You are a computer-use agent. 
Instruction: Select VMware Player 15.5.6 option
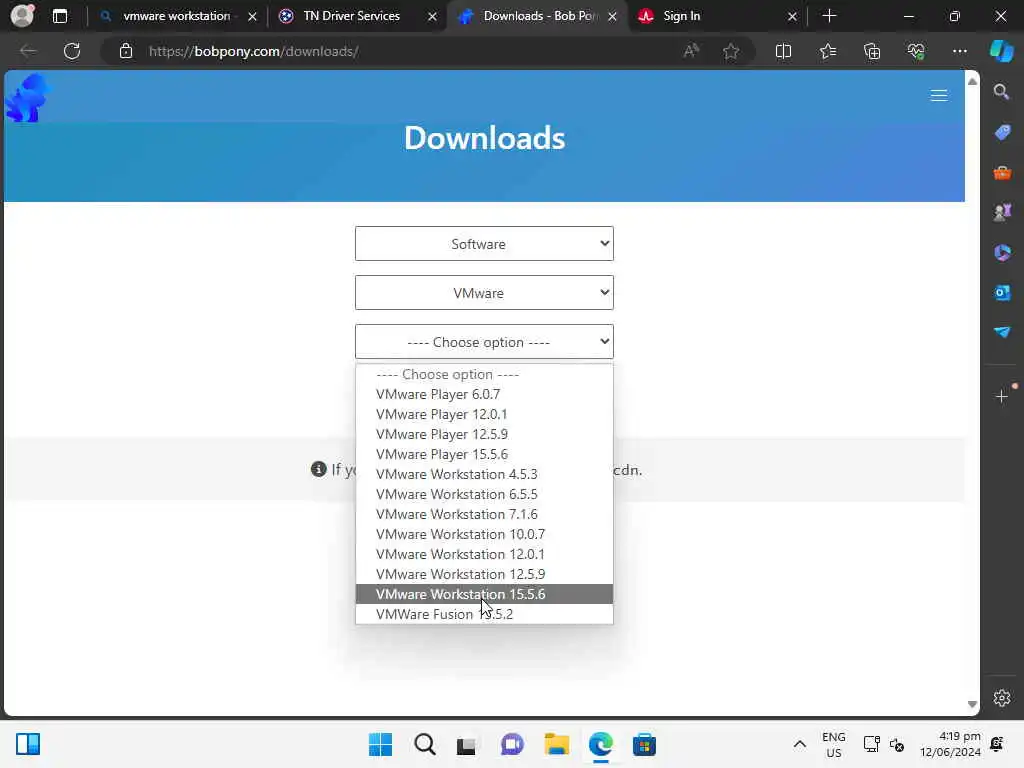coord(484,455)
